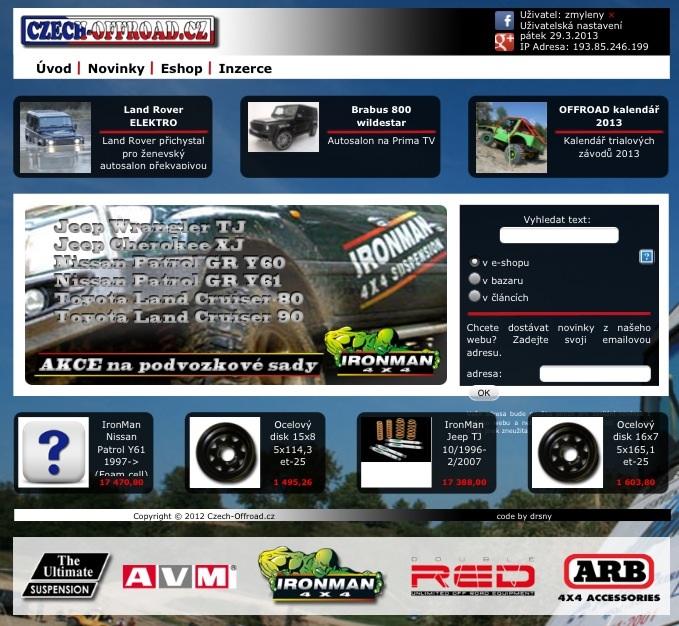The image size is (679, 626).
Task: Open the Google Plus icon
Action: coord(504,42)
